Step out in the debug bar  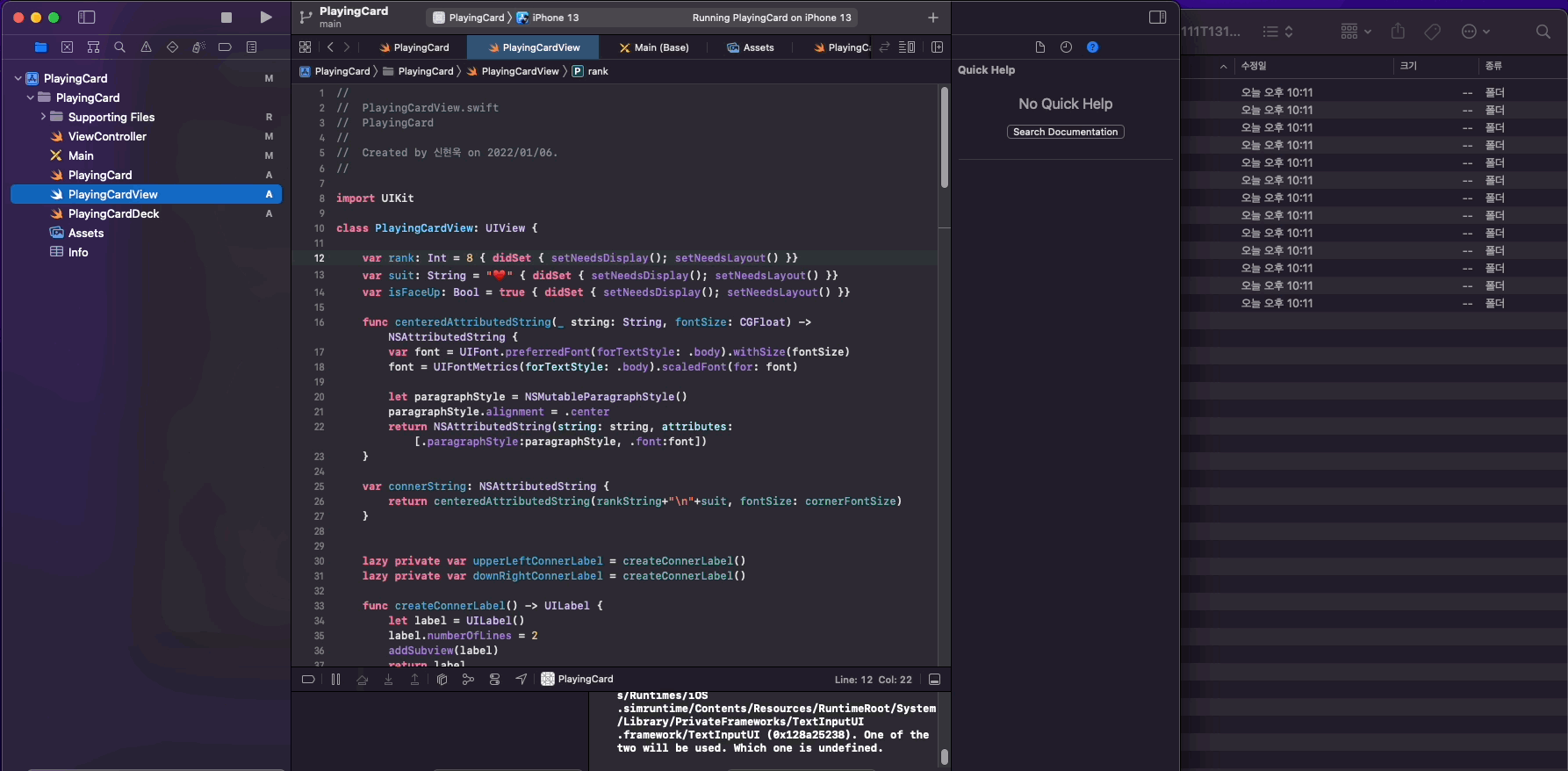[414, 680]
